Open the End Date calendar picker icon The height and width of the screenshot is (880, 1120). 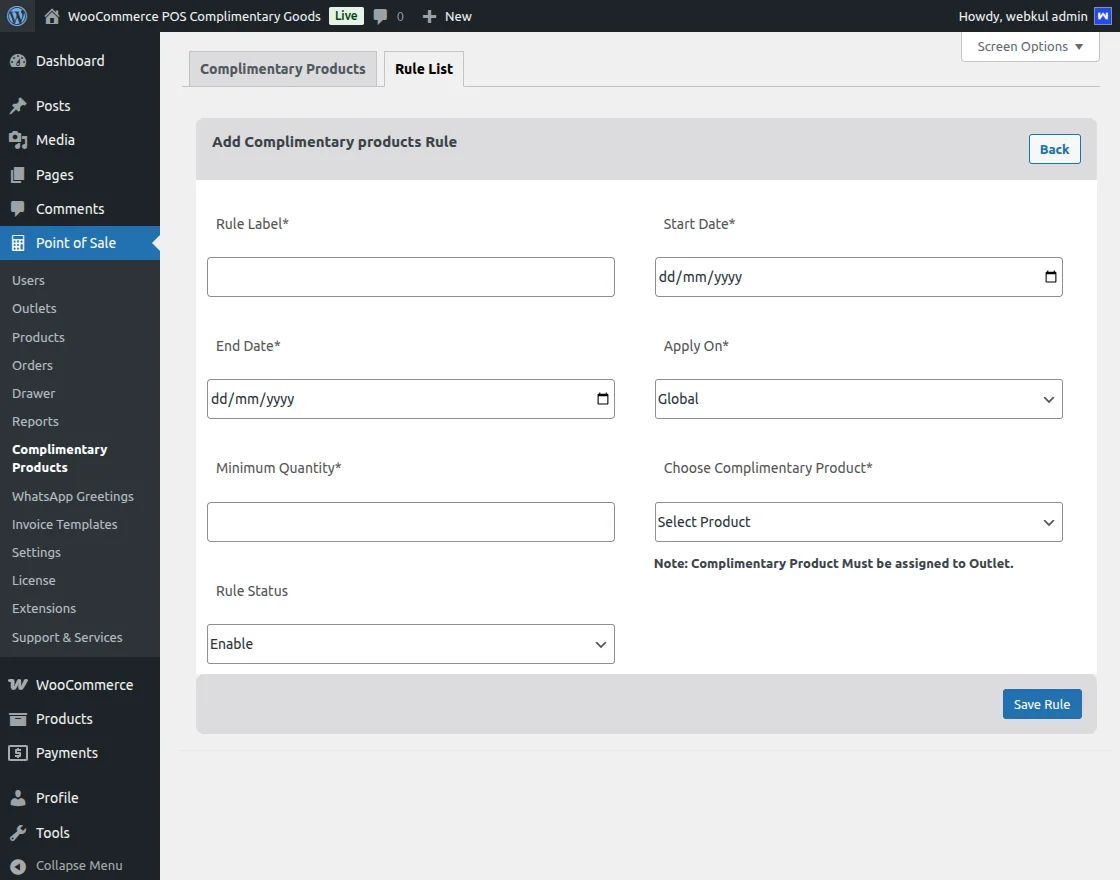tap(602, 399)
